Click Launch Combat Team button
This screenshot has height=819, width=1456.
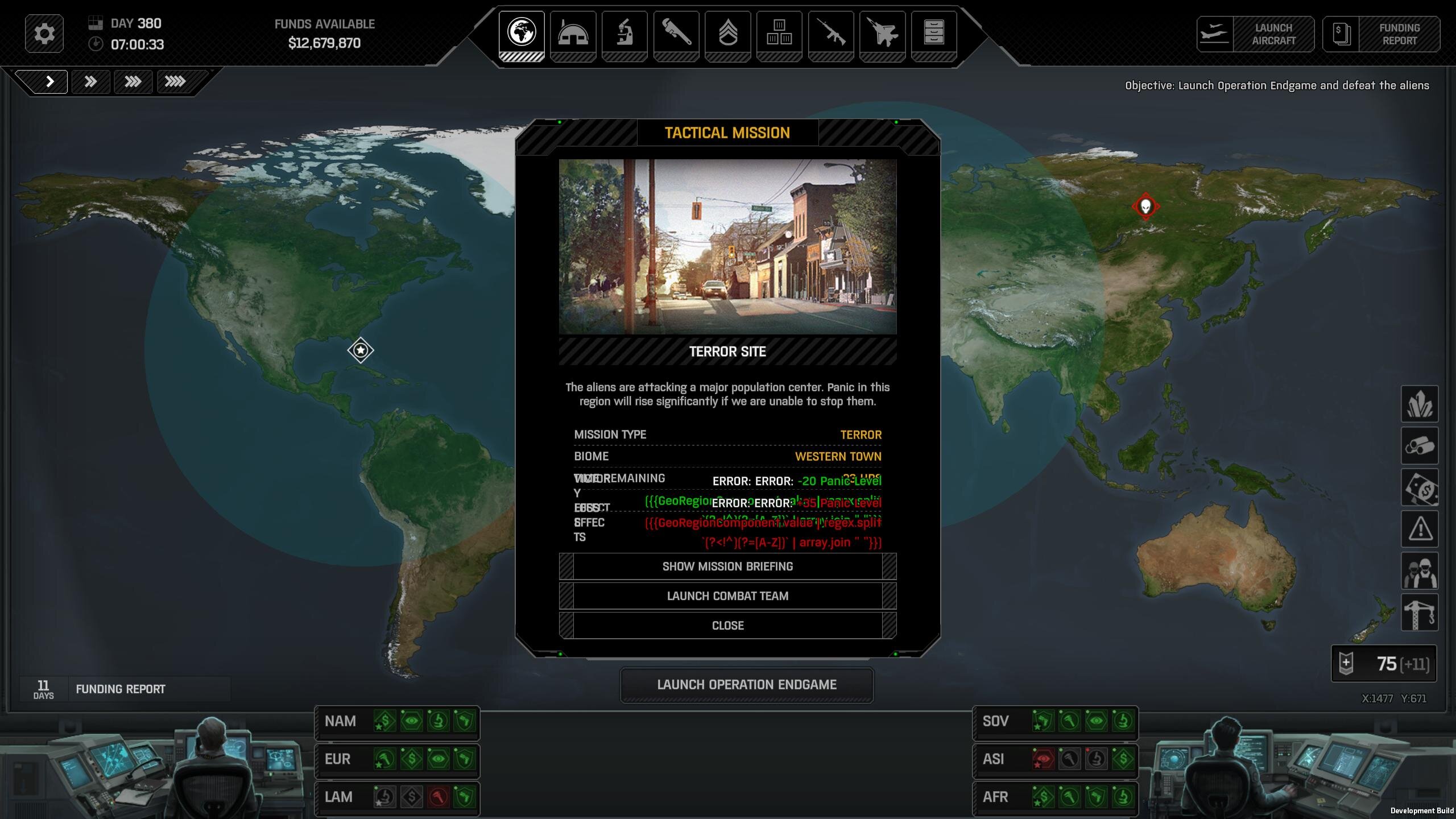pyautogui.click(x=727, y=596)
